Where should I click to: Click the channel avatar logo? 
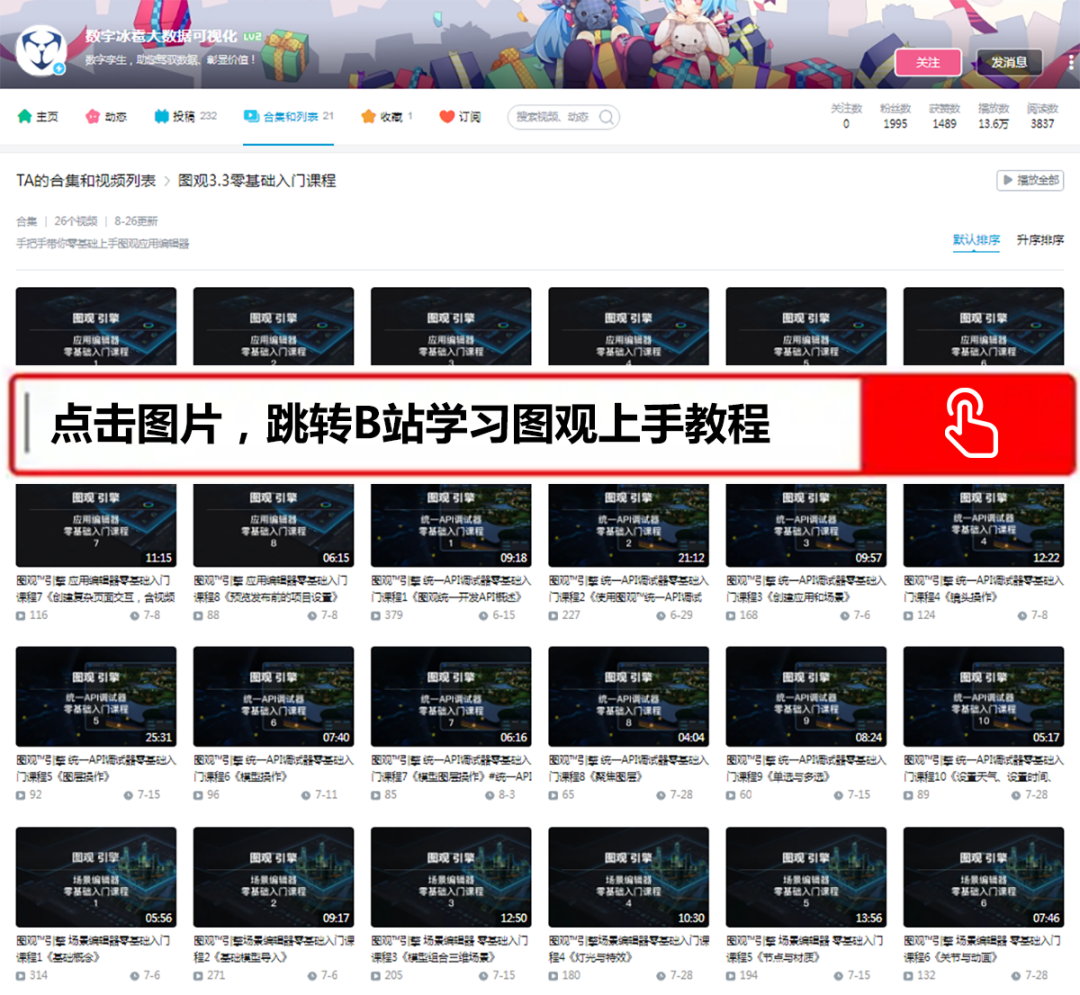coord(41,50)
